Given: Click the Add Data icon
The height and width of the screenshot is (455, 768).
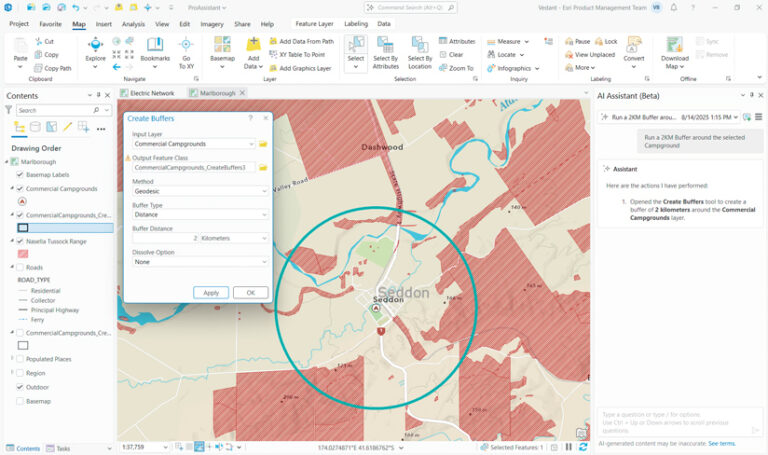Looking at the screenshot, I should (x=253, y=44).
